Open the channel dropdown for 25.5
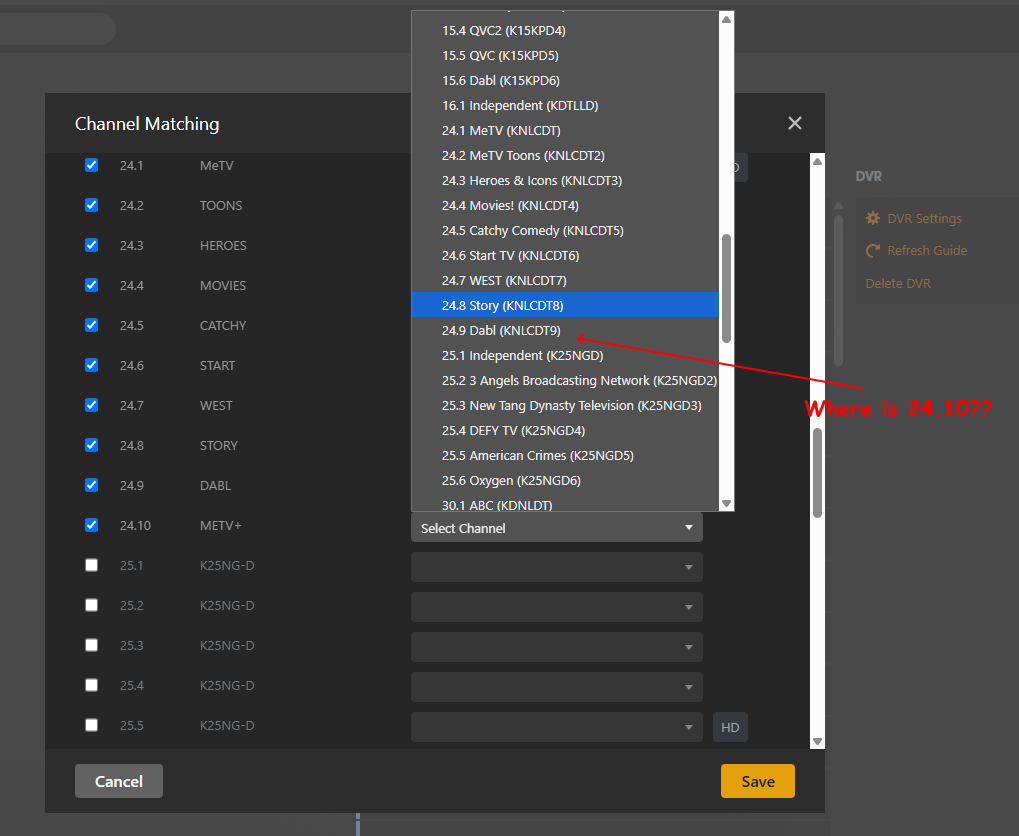Image resolution: width=1019 pixels, height=836 pixels. click(x=557, y=727)
